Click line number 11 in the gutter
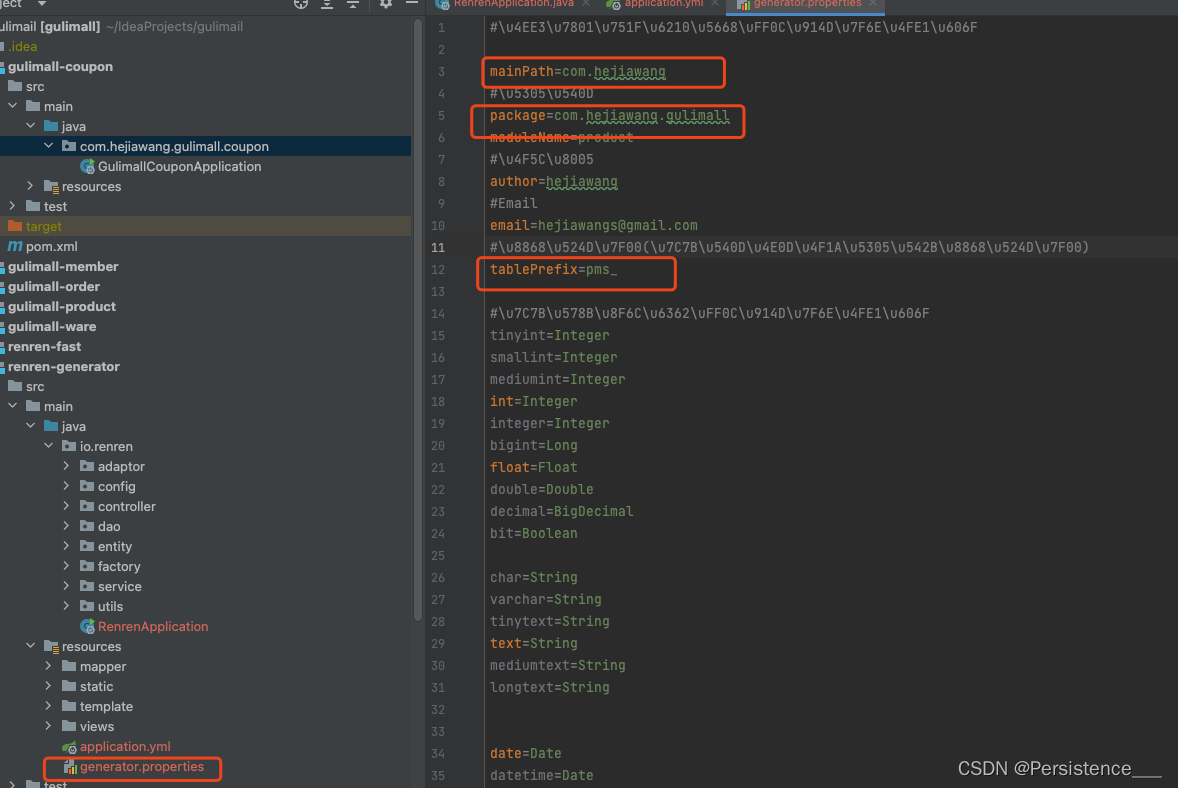The width and height of the screenshot is (1178, 788). (438, 248)
